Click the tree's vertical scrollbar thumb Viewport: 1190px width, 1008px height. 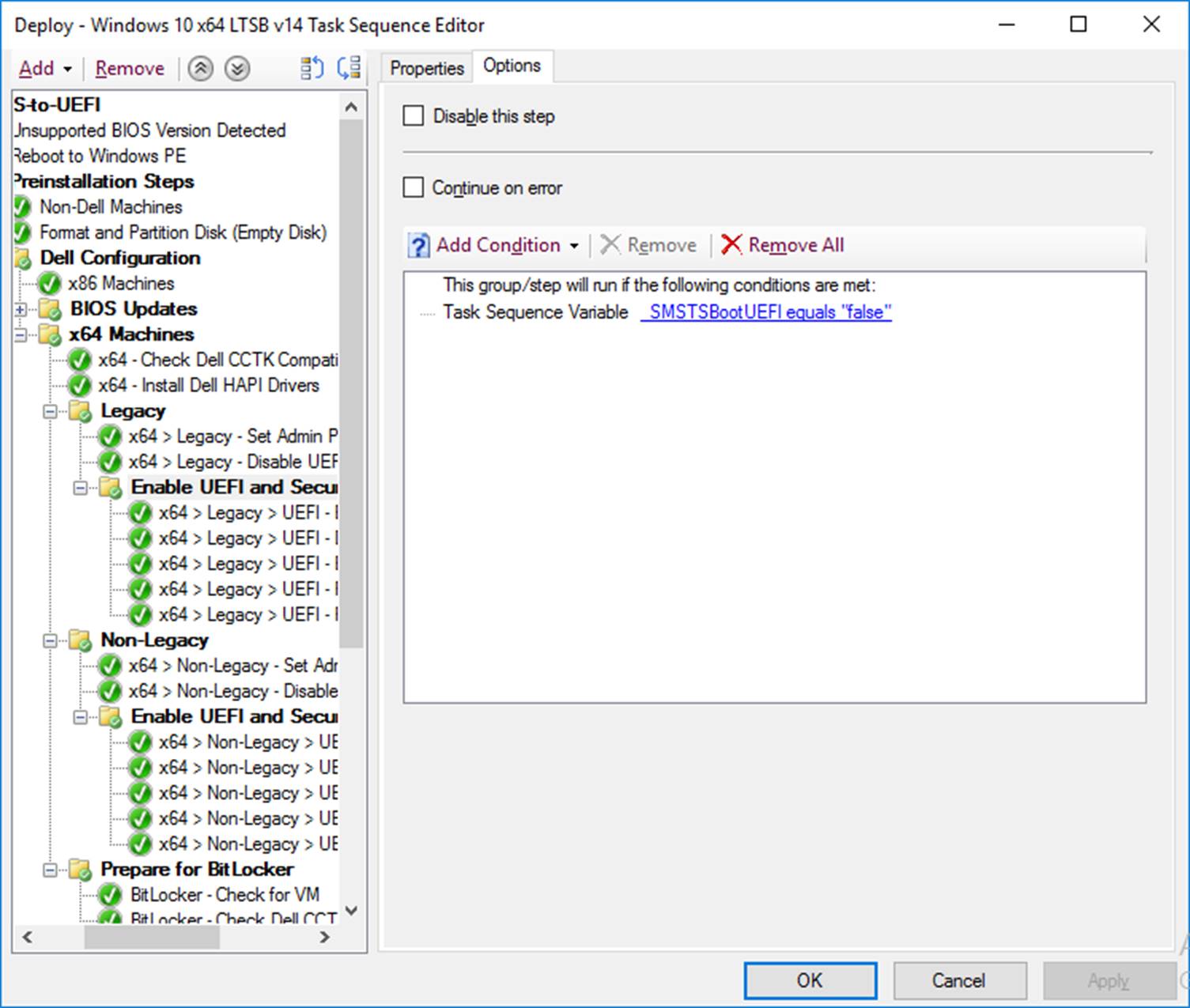pos(351,383)
